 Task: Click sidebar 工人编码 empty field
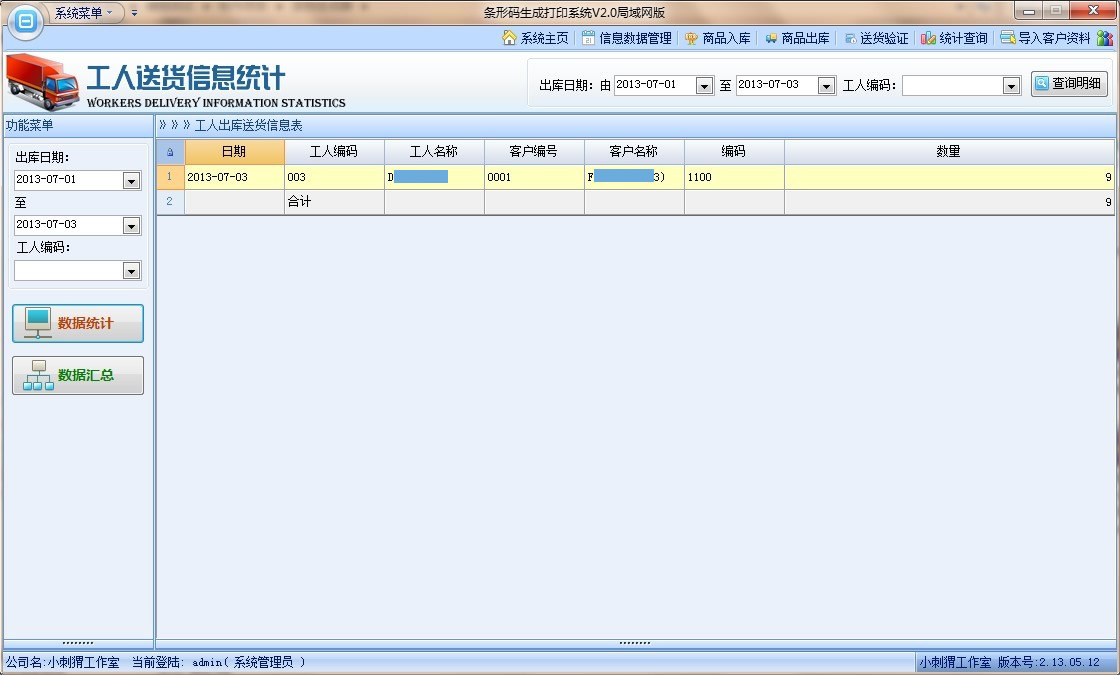pyautogui.click(x=69, y=271)
